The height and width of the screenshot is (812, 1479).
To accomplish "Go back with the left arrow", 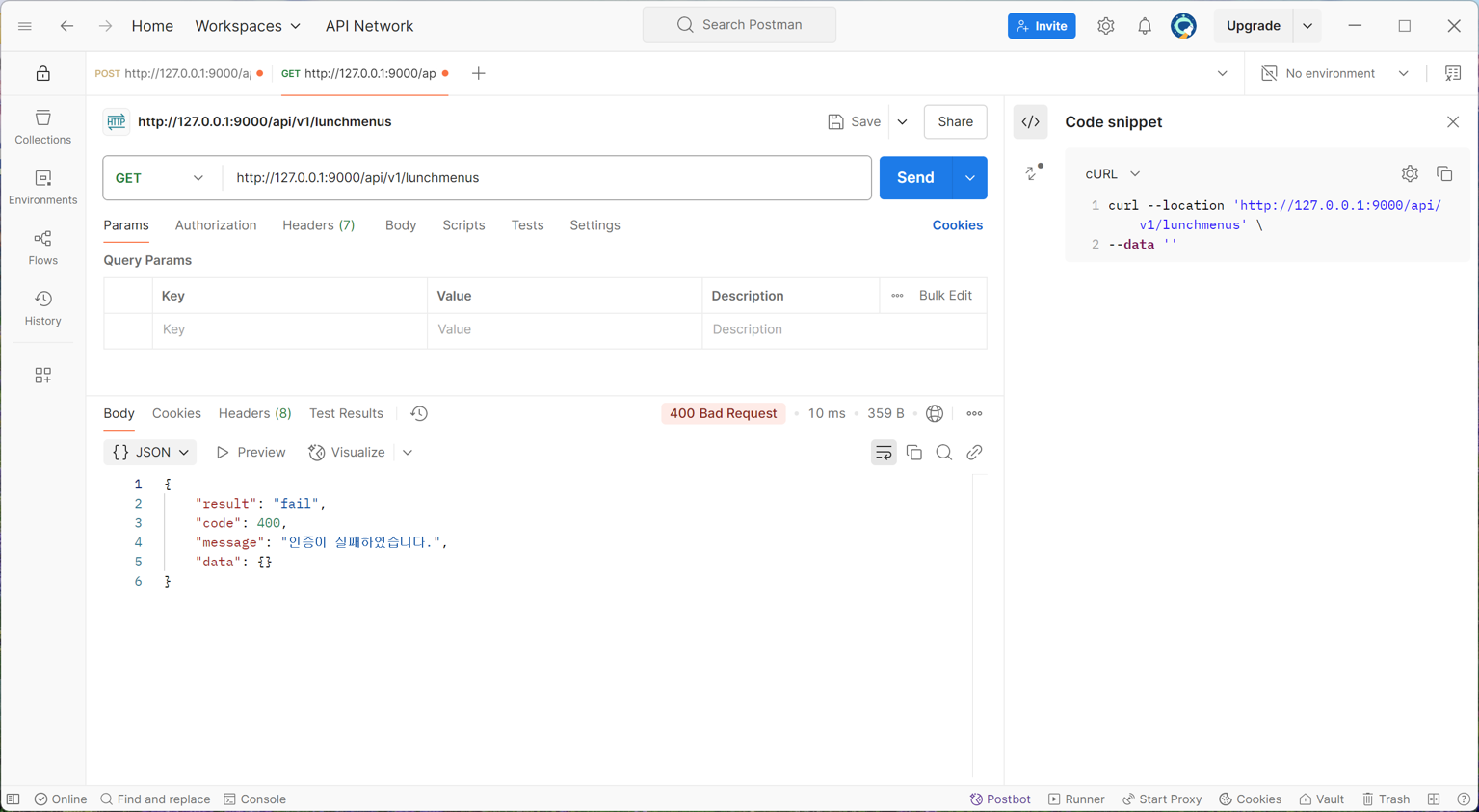I will [x=66, y=26].
